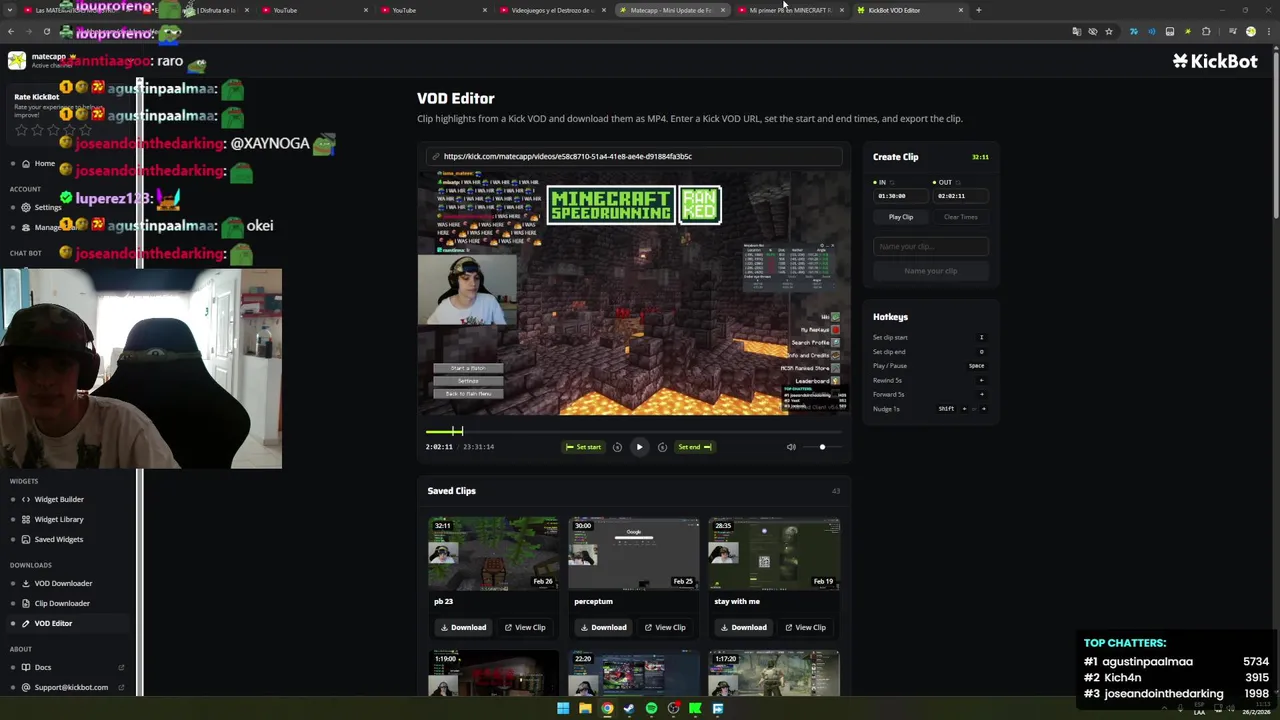Viewport: 1280px width, 720px height.
Task: Click the KickBot logo
Action: coord(1215,61)
